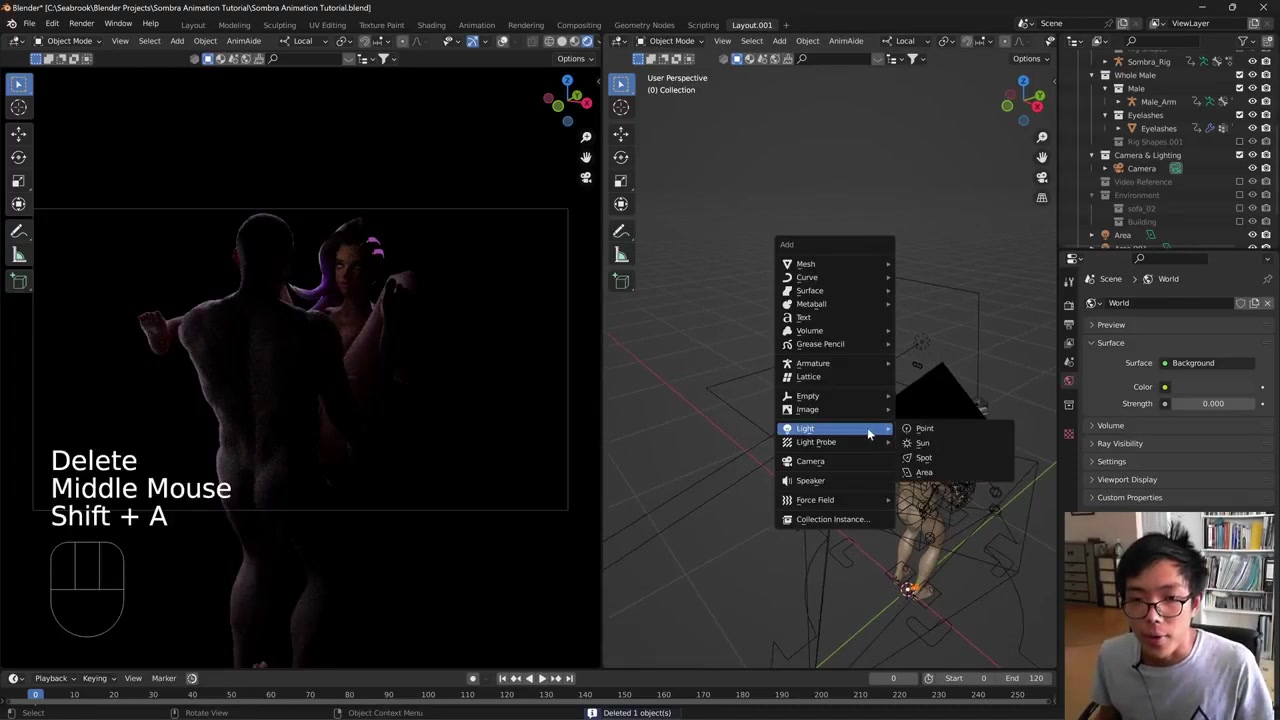Expand the Volume panel in World properties
This screenshot has width=1280, height=720.
[x=1110, y=425]
